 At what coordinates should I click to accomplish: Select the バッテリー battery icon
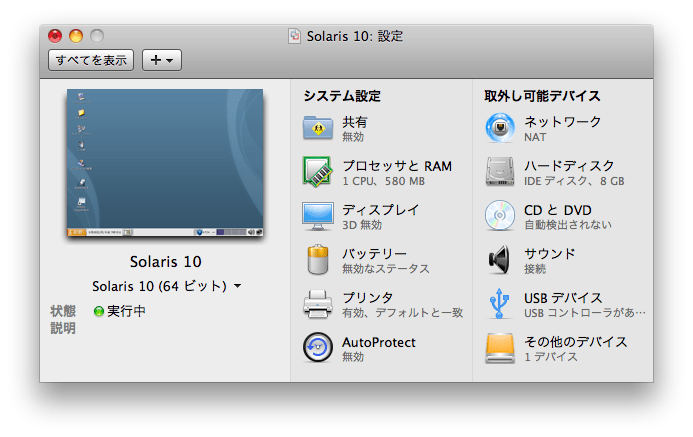tap(317, 260)
